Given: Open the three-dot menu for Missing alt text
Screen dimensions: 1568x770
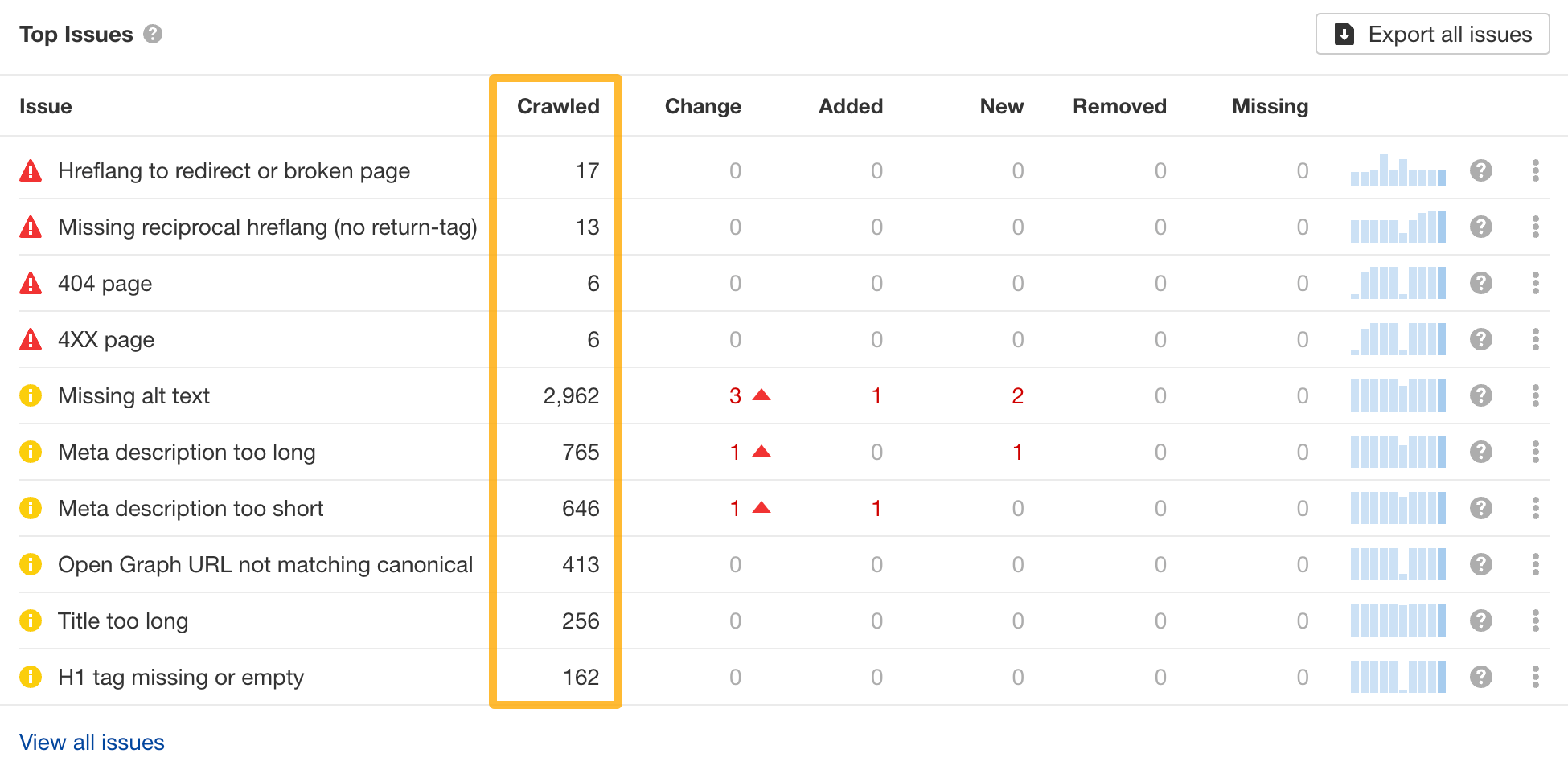Looking at the screenshot, I should [x=1535, y=395].
